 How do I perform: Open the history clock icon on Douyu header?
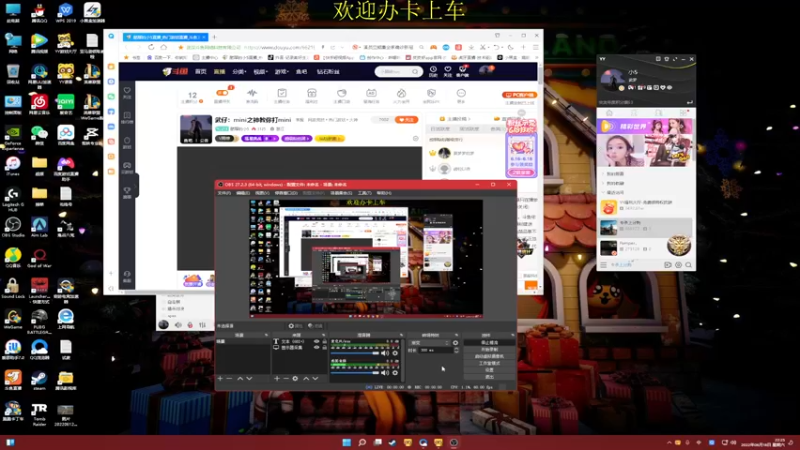coord(433,71)
